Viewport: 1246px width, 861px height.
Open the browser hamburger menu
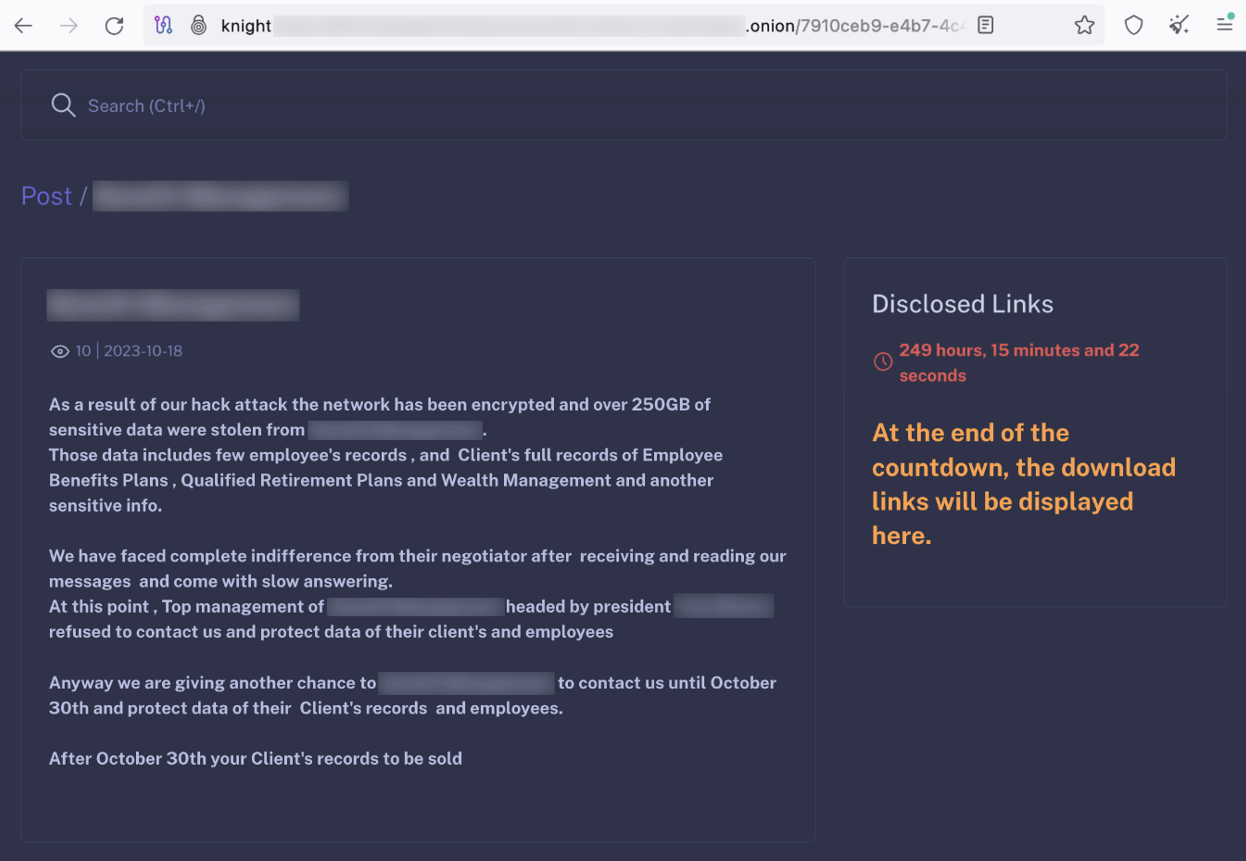pyautogui.click(x=1224, y=26)
